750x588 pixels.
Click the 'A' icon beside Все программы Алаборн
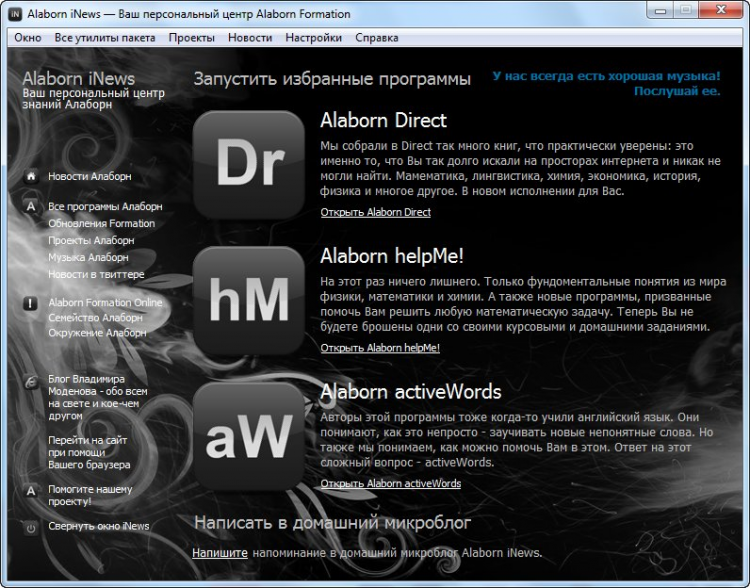(x=31, y=207)
